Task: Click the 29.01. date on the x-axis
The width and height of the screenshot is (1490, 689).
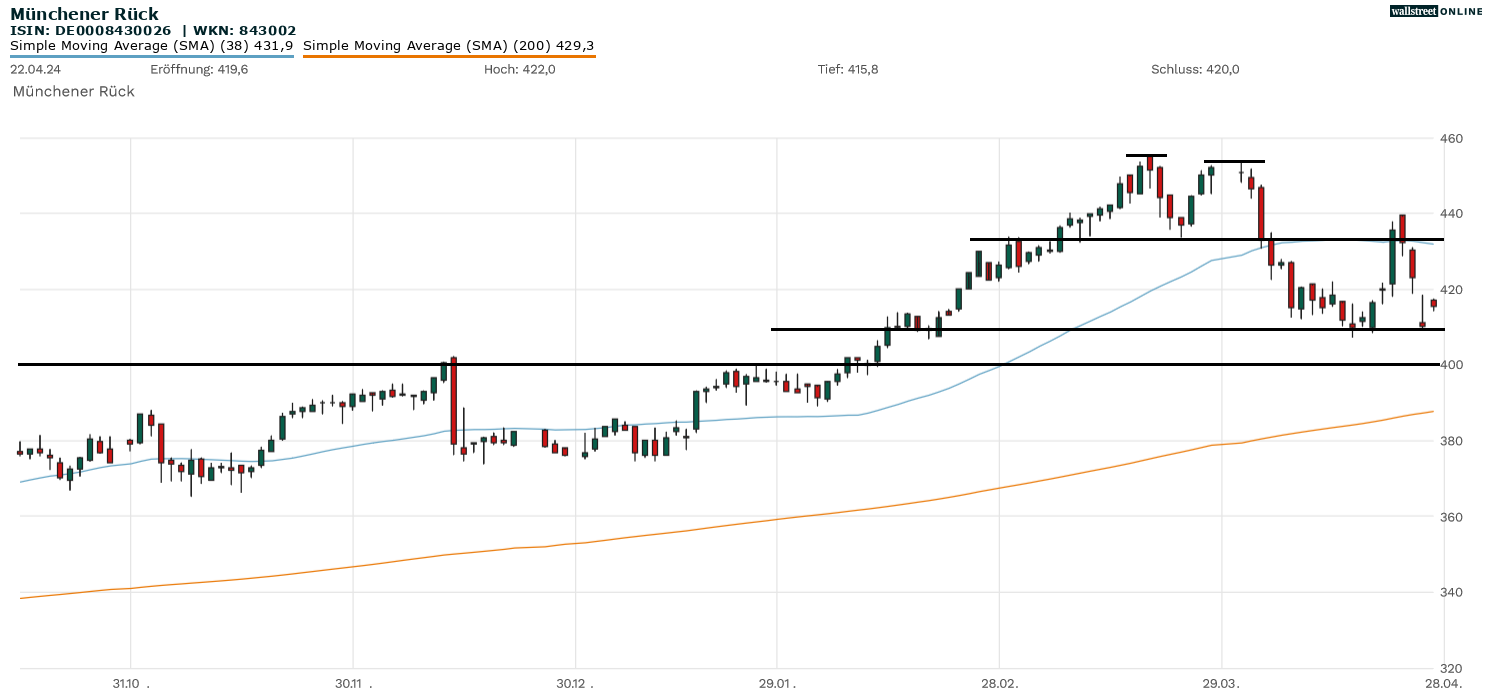Action: 776,683
